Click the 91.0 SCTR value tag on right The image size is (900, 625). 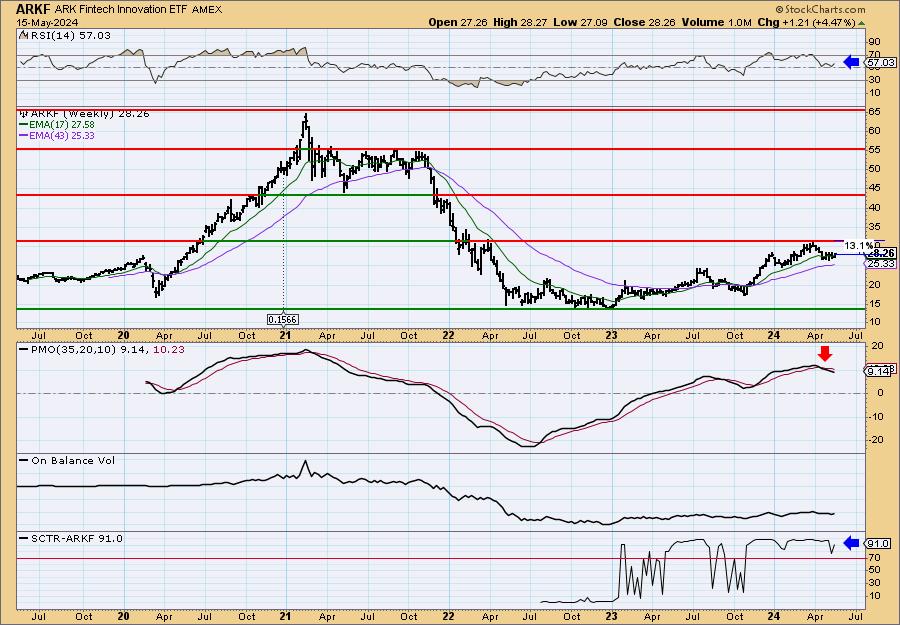[x=879, y=544]
